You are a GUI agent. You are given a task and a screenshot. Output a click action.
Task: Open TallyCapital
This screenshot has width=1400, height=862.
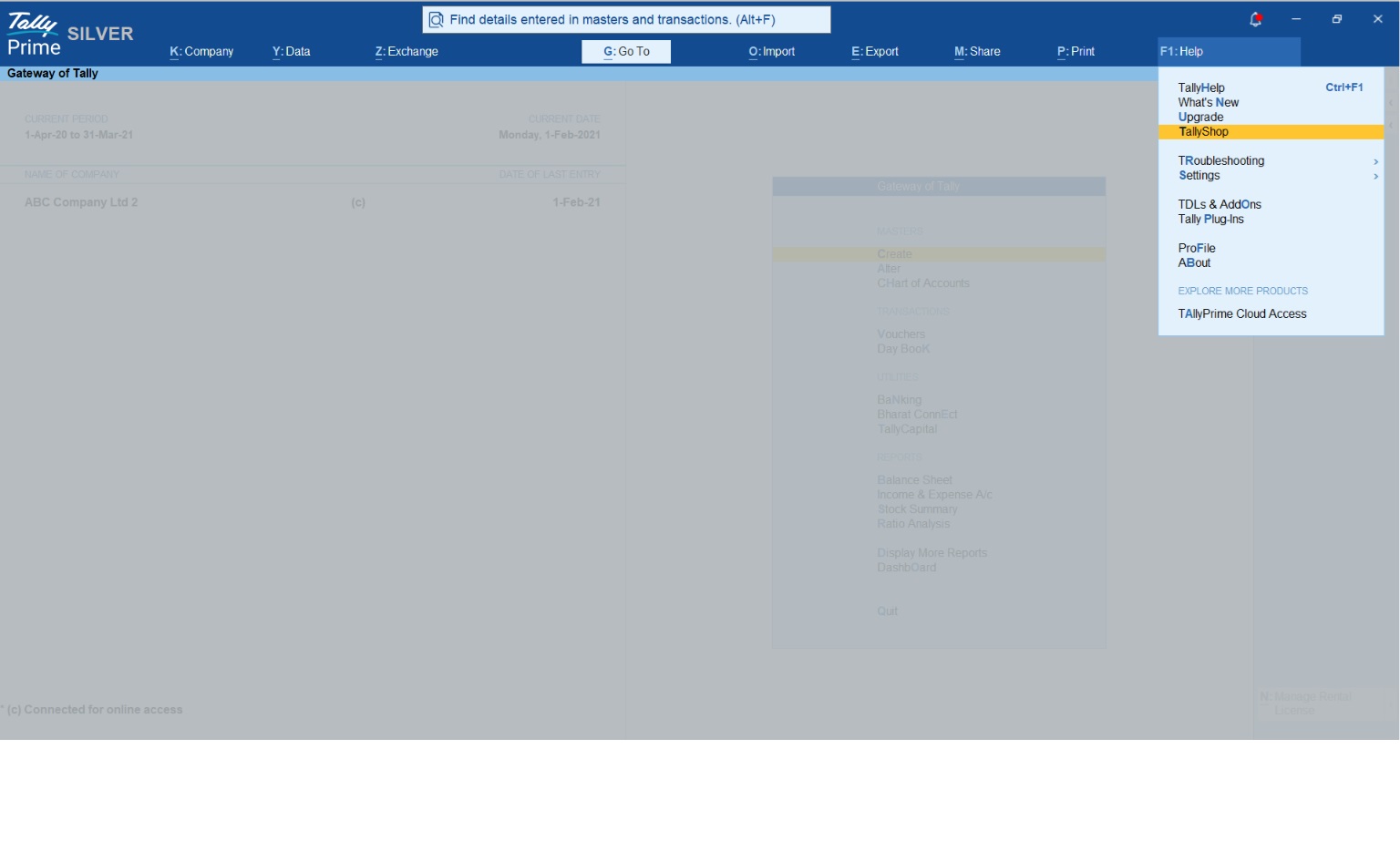pyautogui.click(x=907, y=429)
